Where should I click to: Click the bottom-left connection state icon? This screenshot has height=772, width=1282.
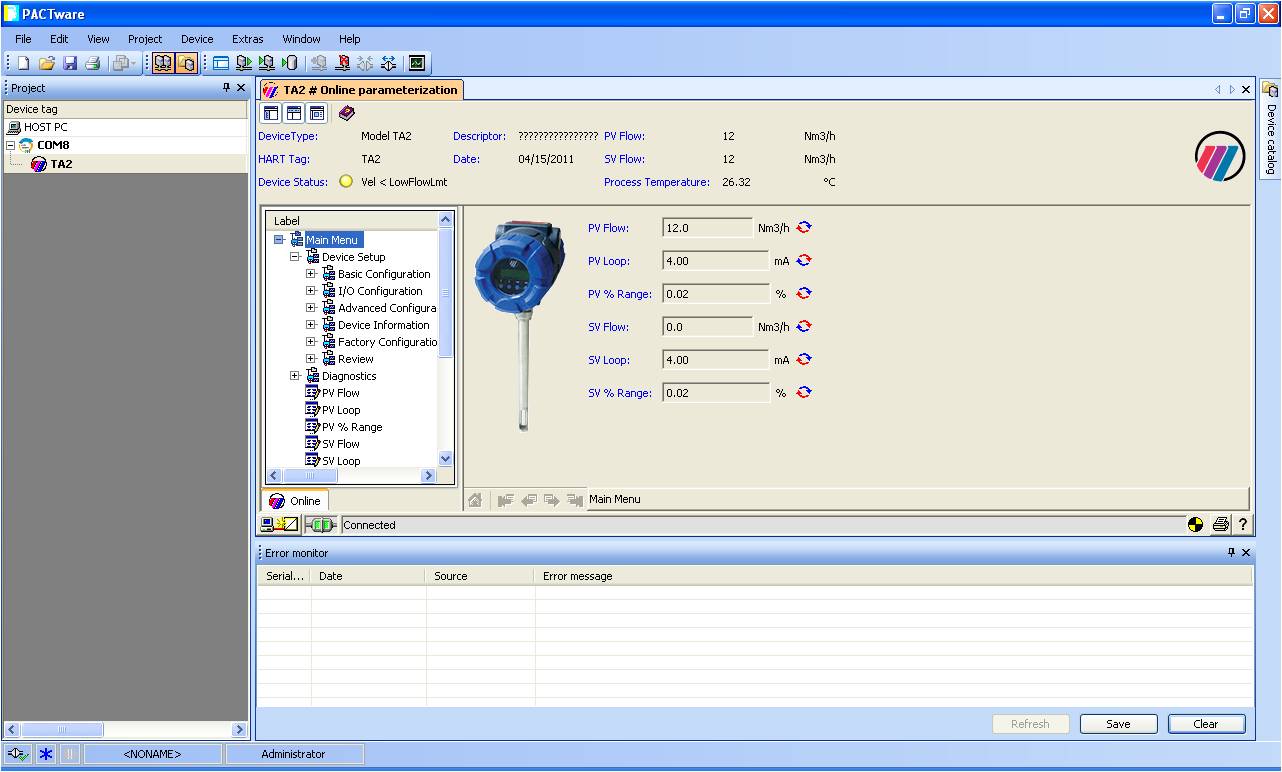click(18, 754)
